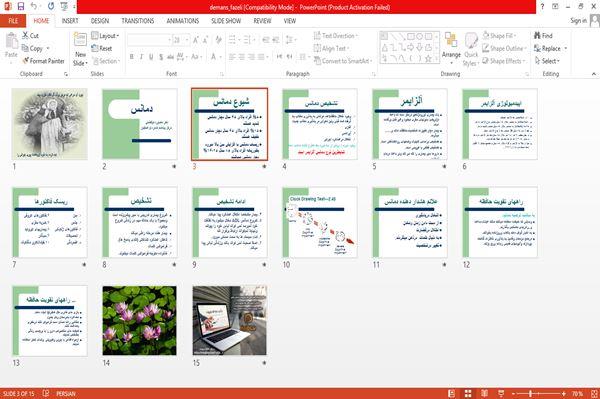Click the Cut scissors icon

[x=25, y=35]
